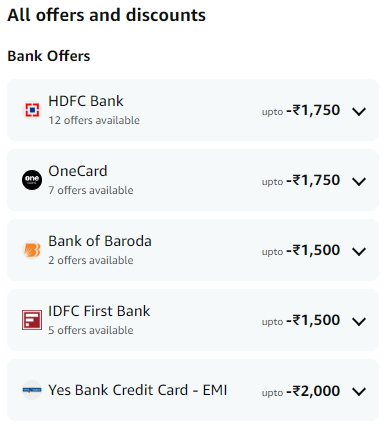Click the Bank of Baroda name
The width and height of the screenshot is (386, 428).
tap(100, 241)
